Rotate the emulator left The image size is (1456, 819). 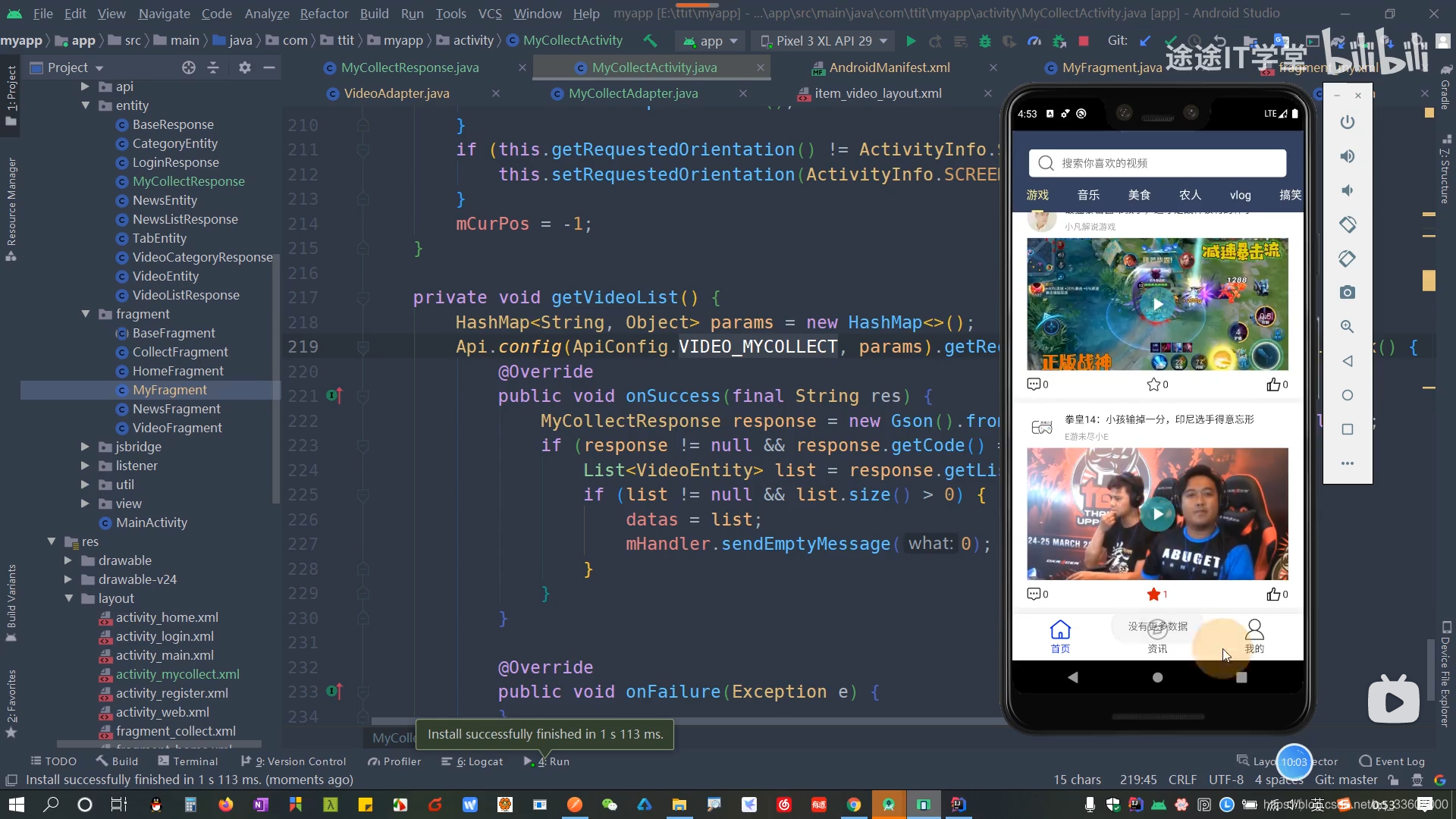(x=1347, y=224)
